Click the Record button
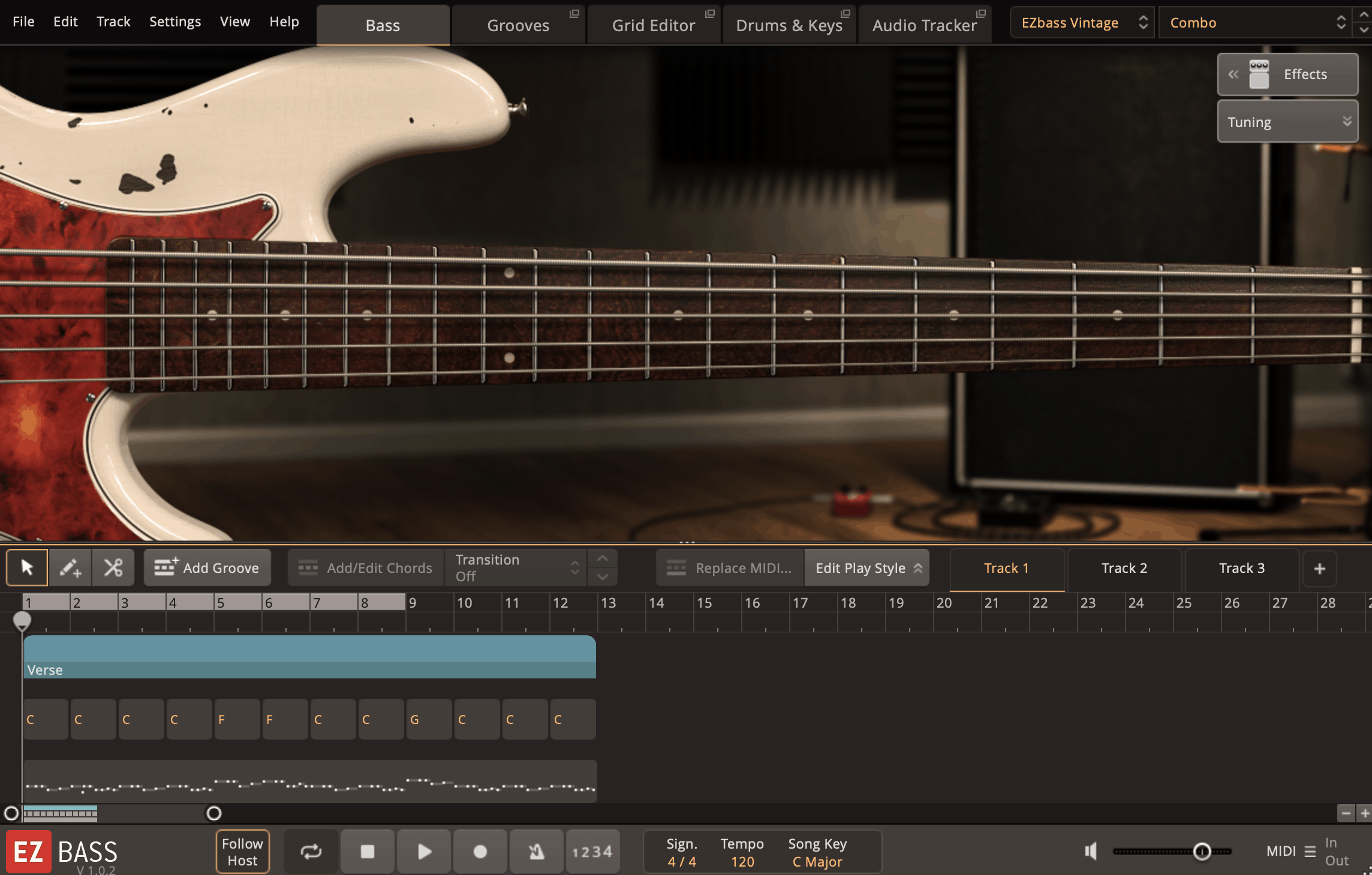 [x=480, y=852]
